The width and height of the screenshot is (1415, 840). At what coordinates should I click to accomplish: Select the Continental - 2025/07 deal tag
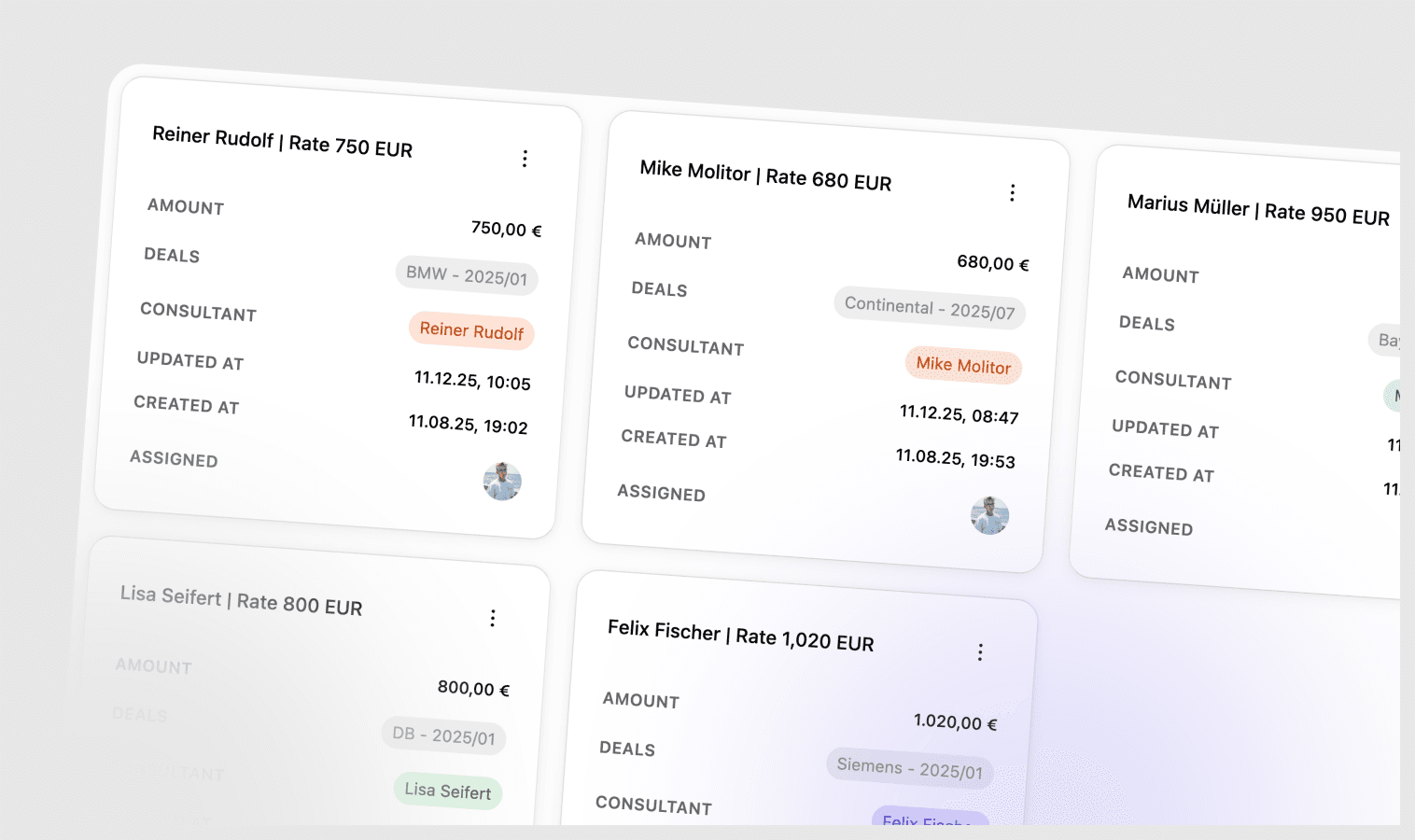click(x=929, y=308)
